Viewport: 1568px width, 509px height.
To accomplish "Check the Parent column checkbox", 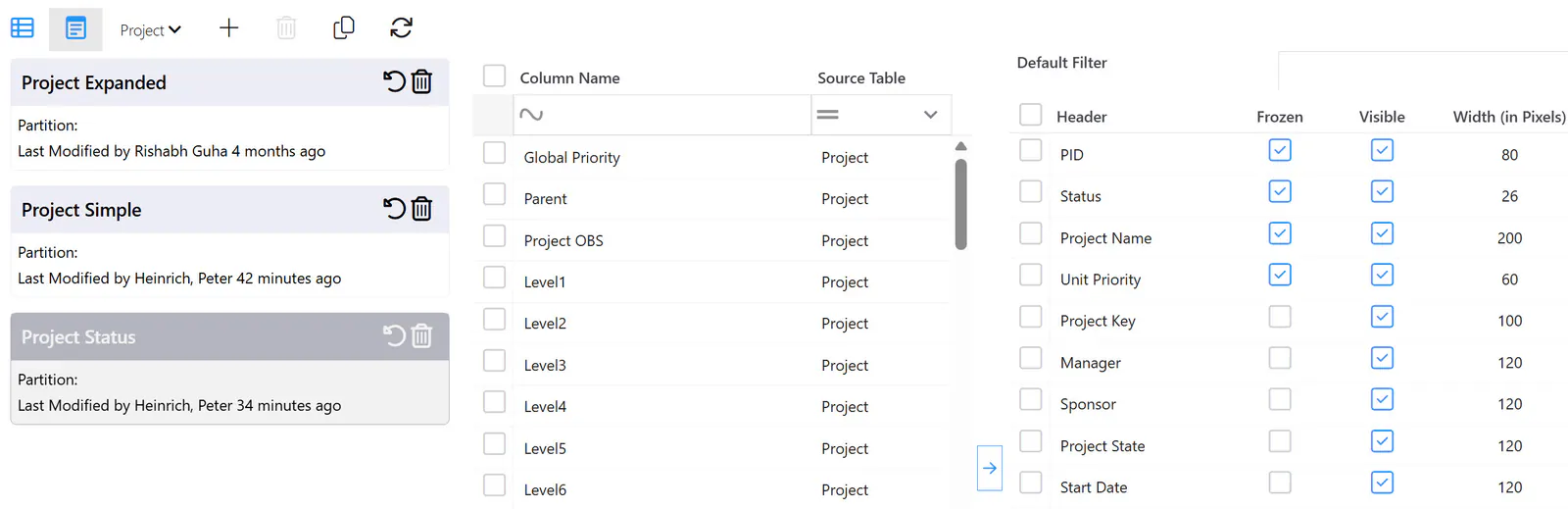I will pyautogui.click(x=495, y=194).
